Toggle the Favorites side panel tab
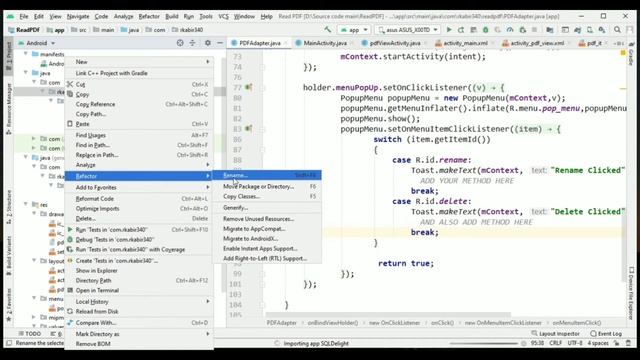The width and height of the screenshot is (640, 360). point(9,304)
